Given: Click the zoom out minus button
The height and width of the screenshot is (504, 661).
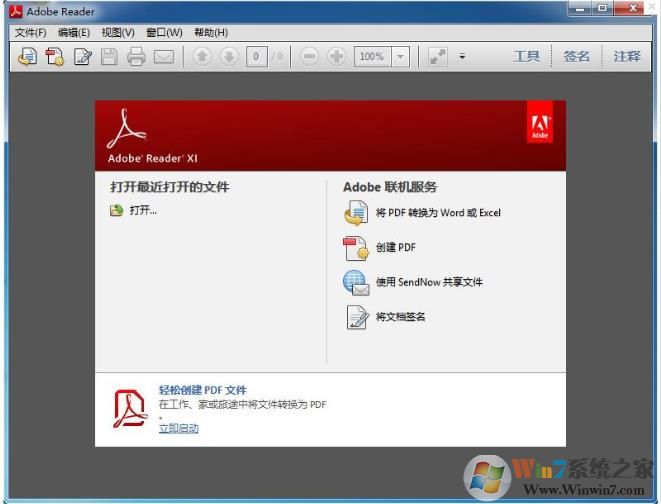Looking at the screenshot, I should coord(309,56).
